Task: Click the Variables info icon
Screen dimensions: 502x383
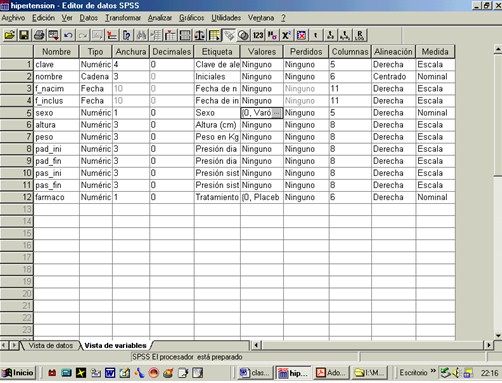Action: [x=127, y=35]
